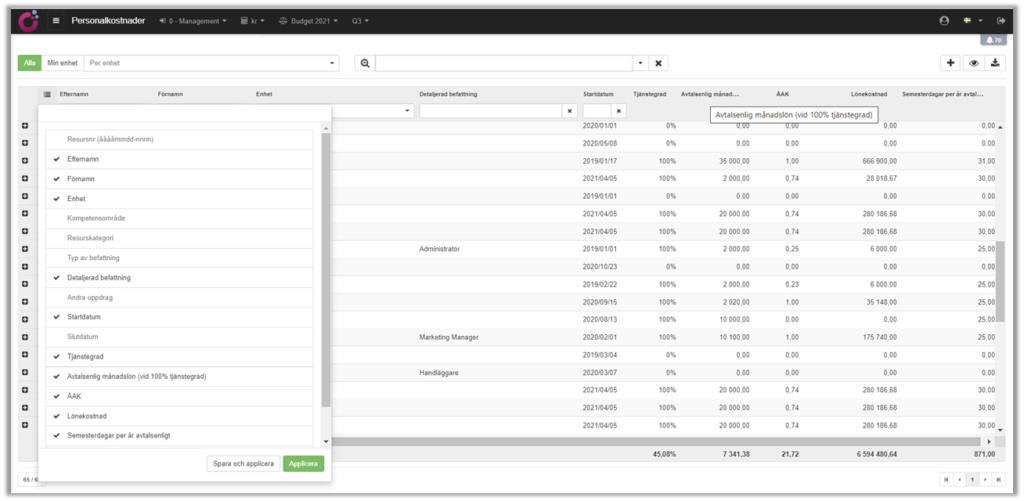This screenshot has width=1024, height=501.
Task: Go to the first page icon
Action: [x=945, y=479]
